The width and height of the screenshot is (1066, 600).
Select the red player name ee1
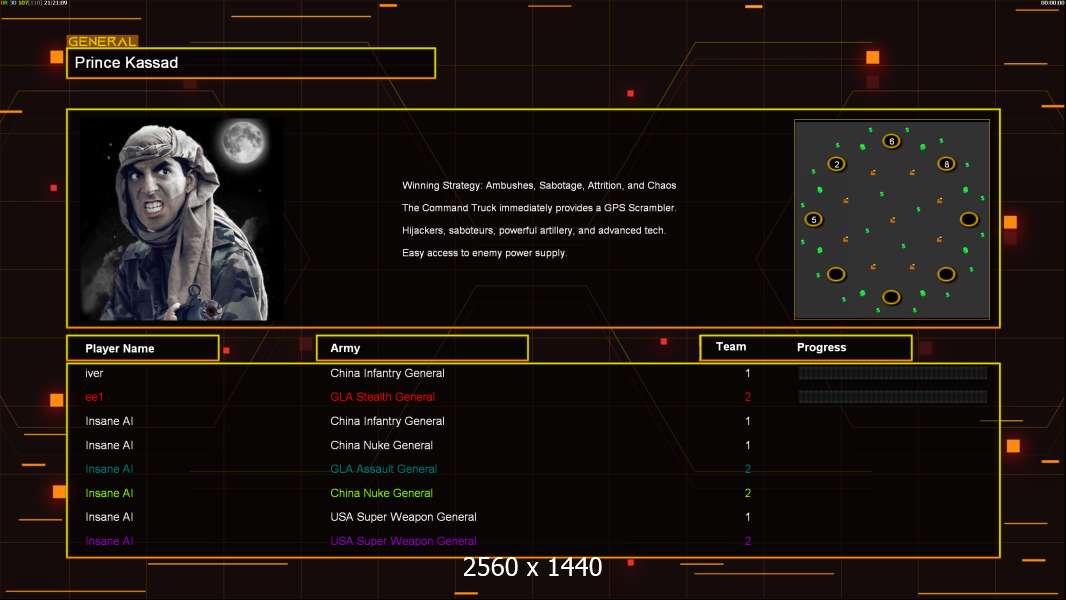(94, 397)
